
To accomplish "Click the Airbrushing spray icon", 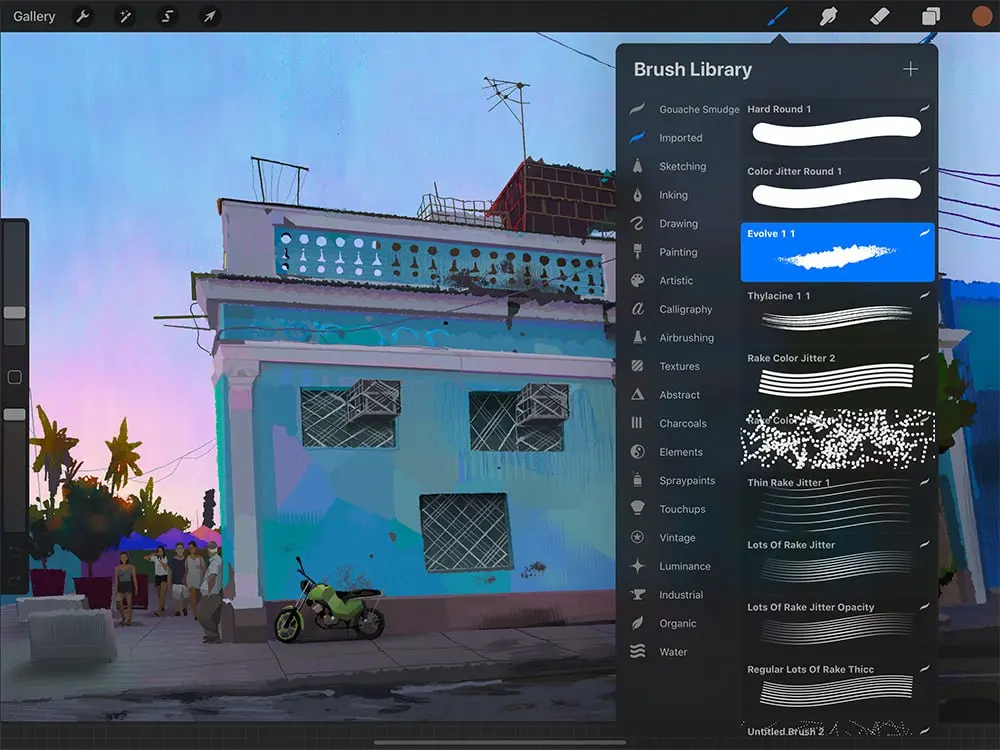I will (638, 337).
